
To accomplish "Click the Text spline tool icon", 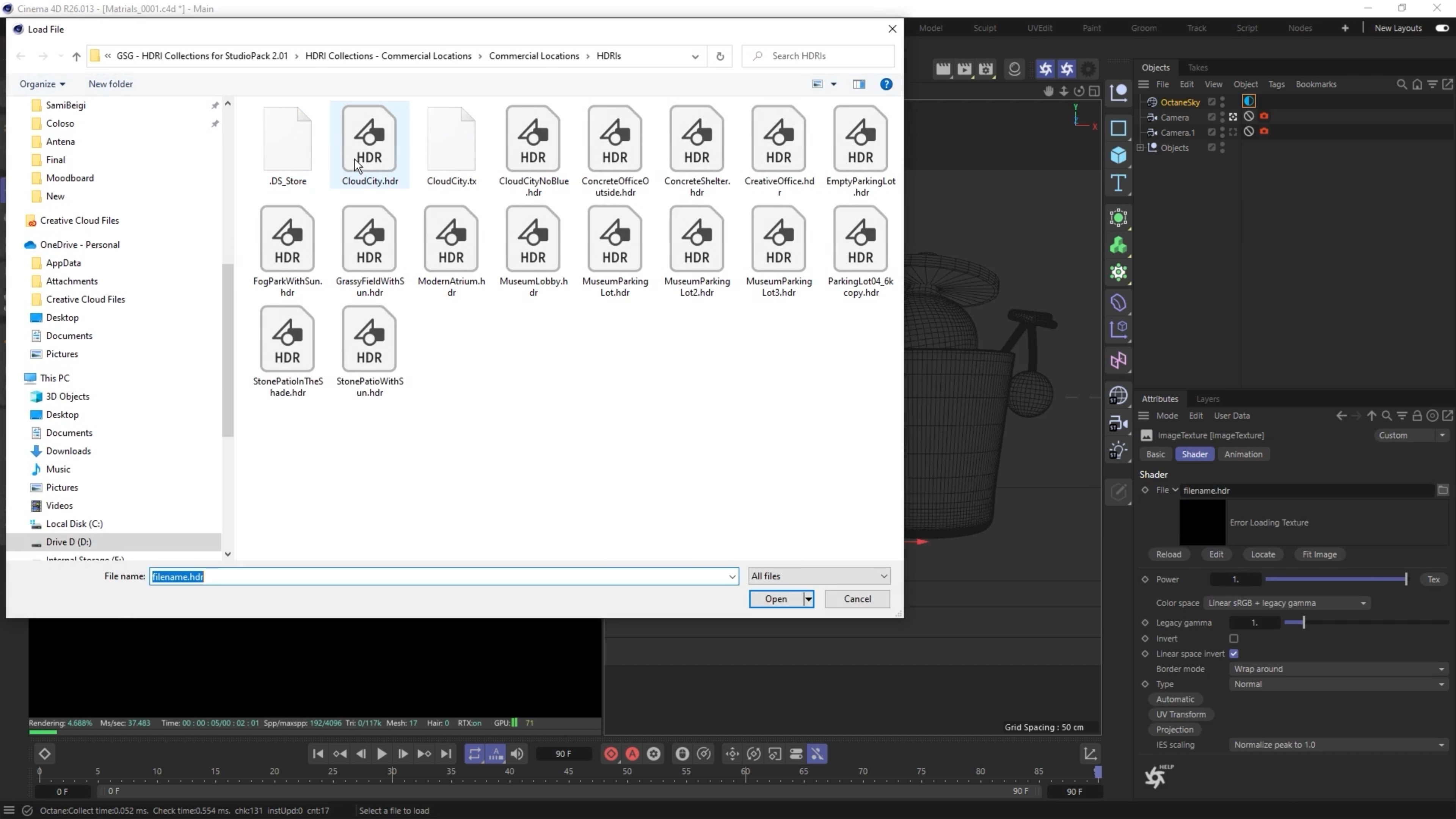I will tap(1118, 183).
